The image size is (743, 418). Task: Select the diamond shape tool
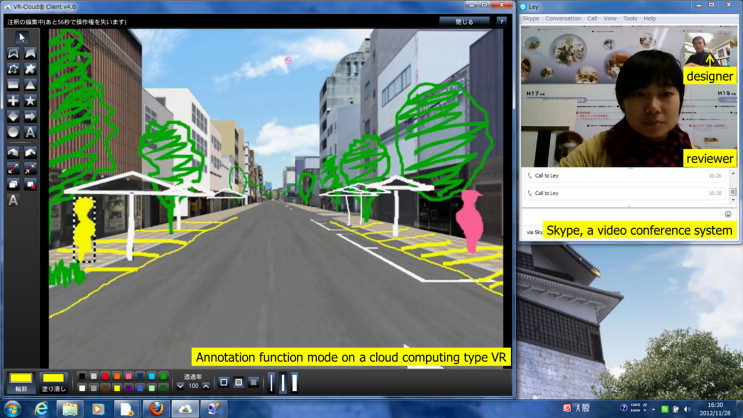pos(13,116)
